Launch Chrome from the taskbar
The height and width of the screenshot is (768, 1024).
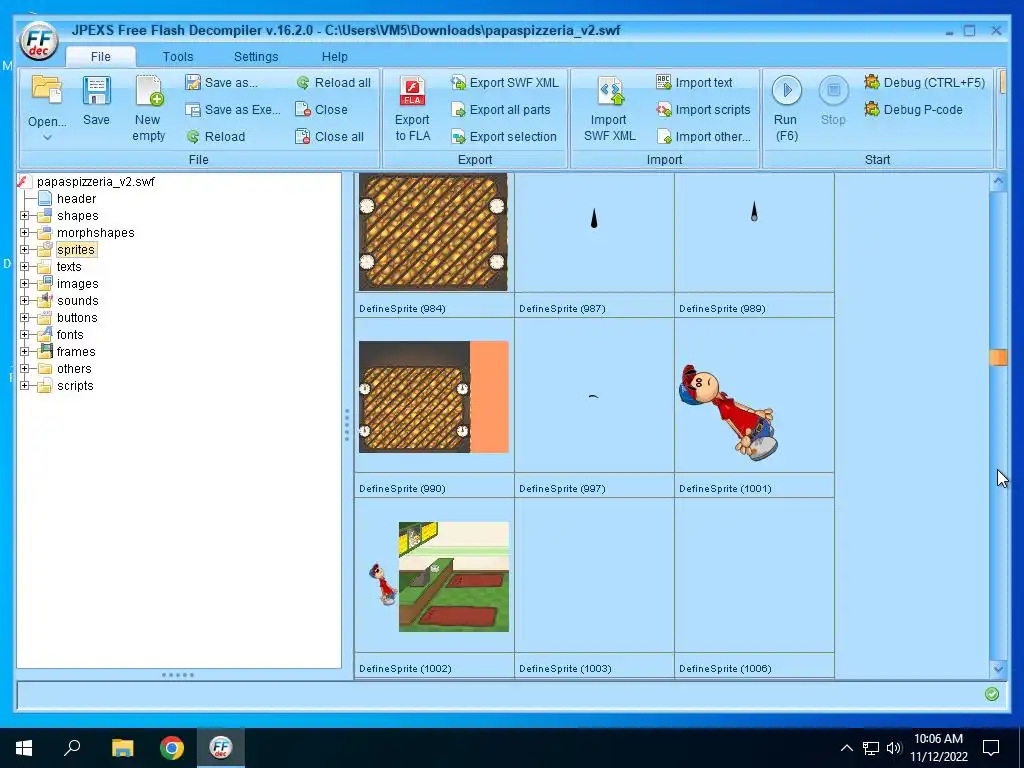[x=172, y=748]
